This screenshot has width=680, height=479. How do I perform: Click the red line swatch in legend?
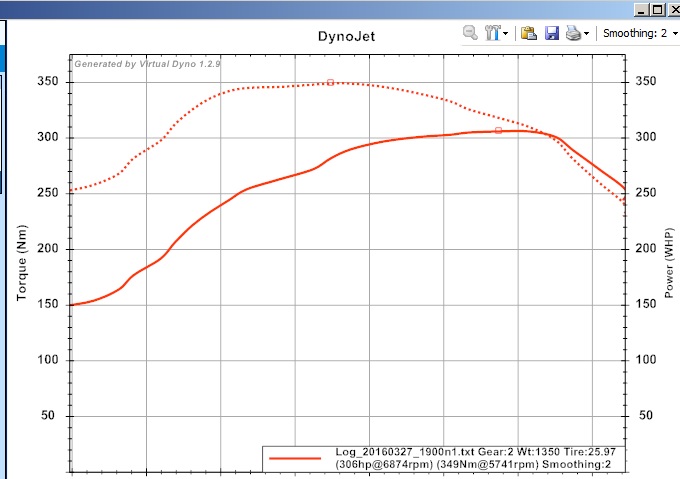click(x=295, y=458)
